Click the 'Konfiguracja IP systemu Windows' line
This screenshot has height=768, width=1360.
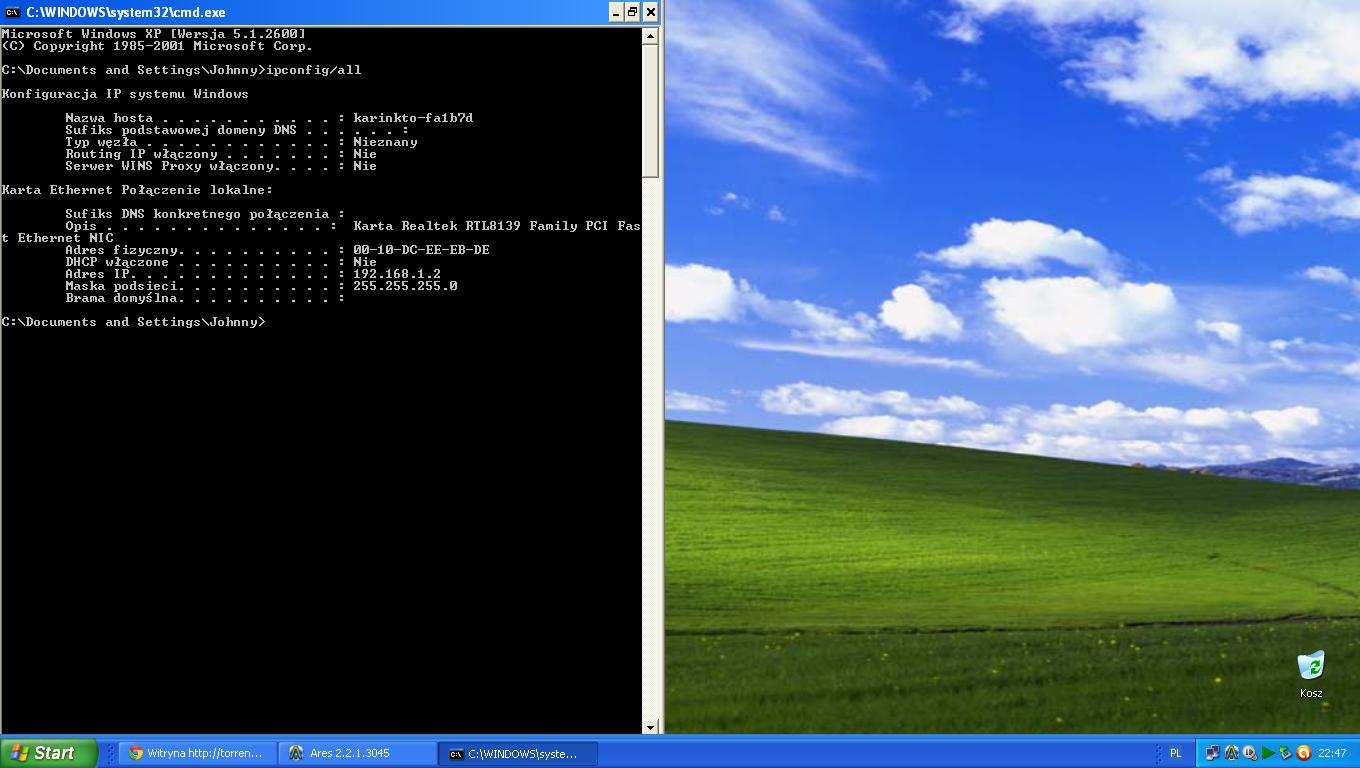125,94
